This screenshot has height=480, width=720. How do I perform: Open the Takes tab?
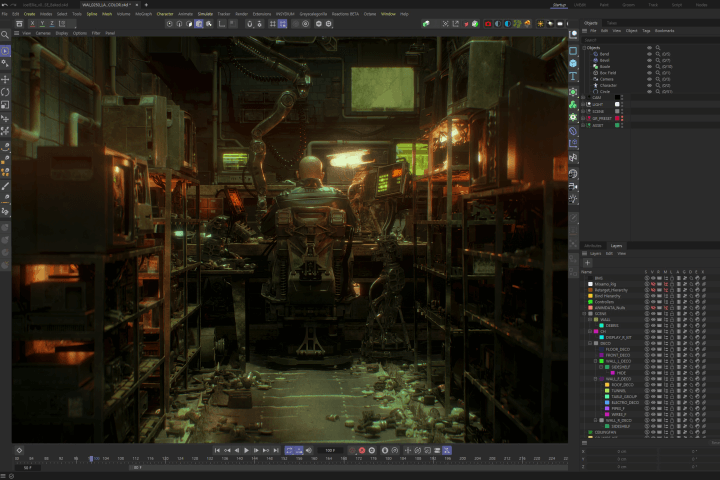tap(611, 22)
